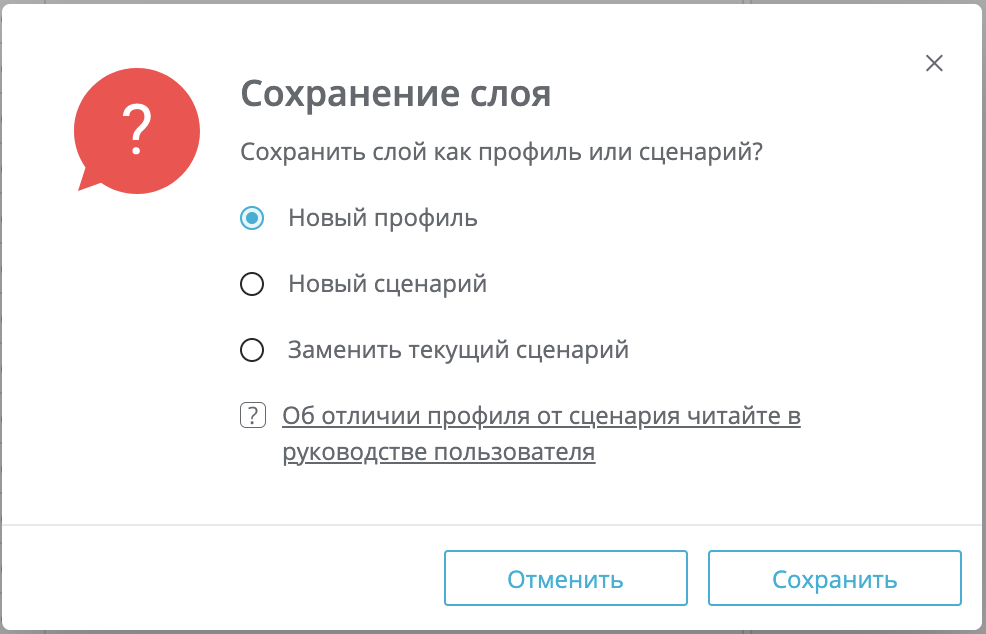The height and width of the screenshot is (634, 986).
Task: Click the divider line above the footer buttons
Action: coord(493,525)
